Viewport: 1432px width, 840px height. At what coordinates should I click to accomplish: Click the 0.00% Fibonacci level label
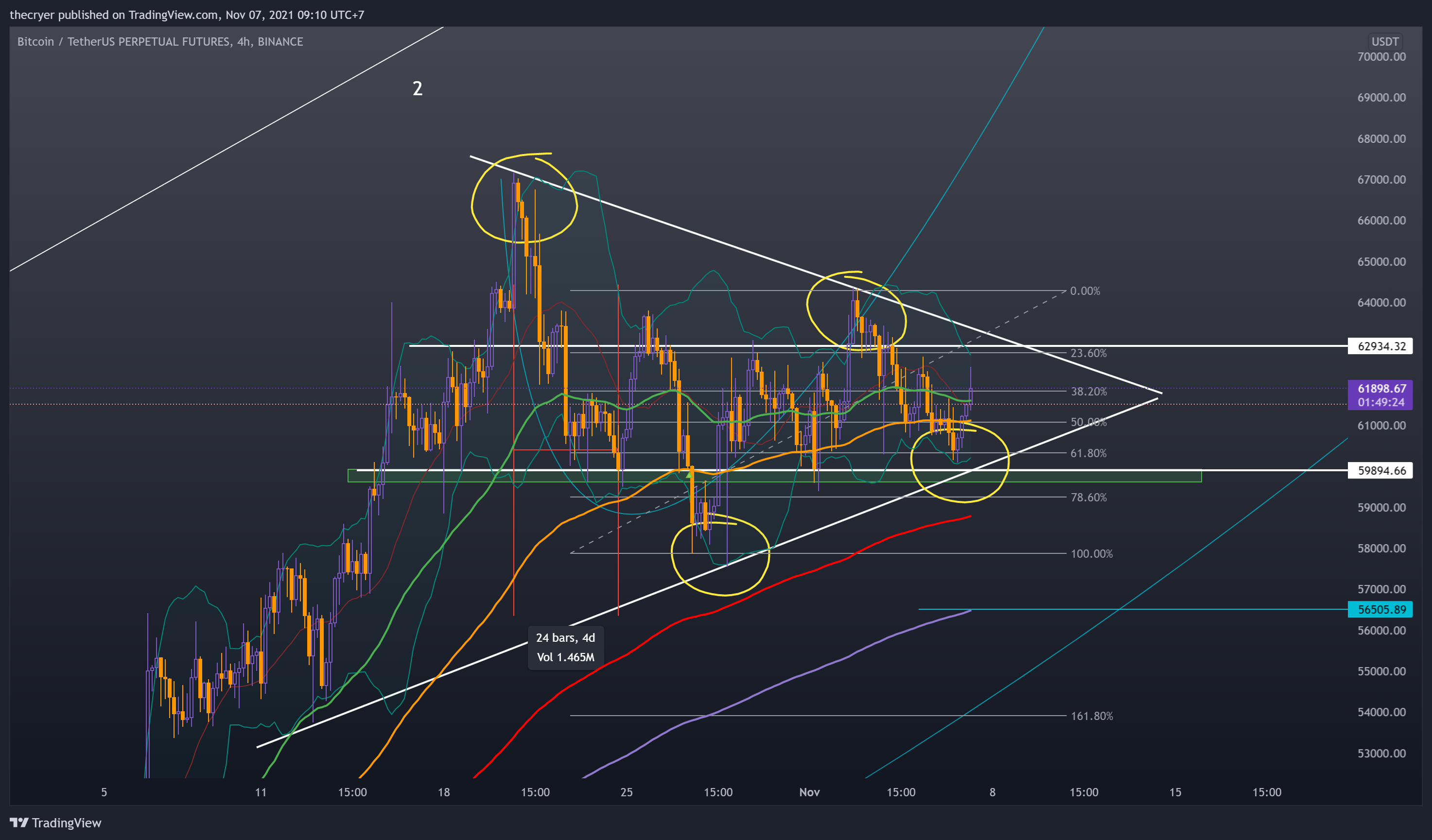[1085, 291]
